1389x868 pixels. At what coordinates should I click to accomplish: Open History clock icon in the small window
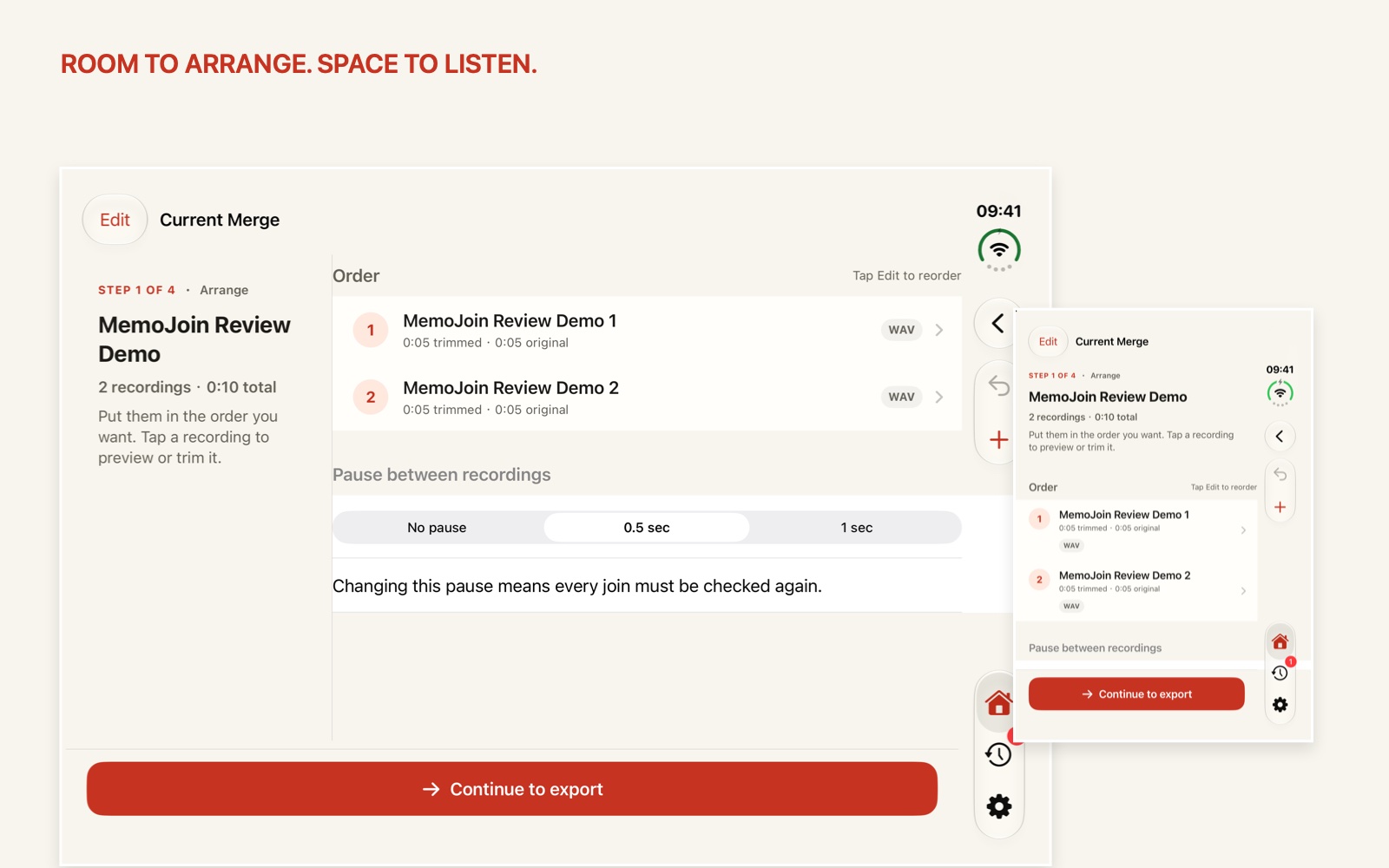1280,673
